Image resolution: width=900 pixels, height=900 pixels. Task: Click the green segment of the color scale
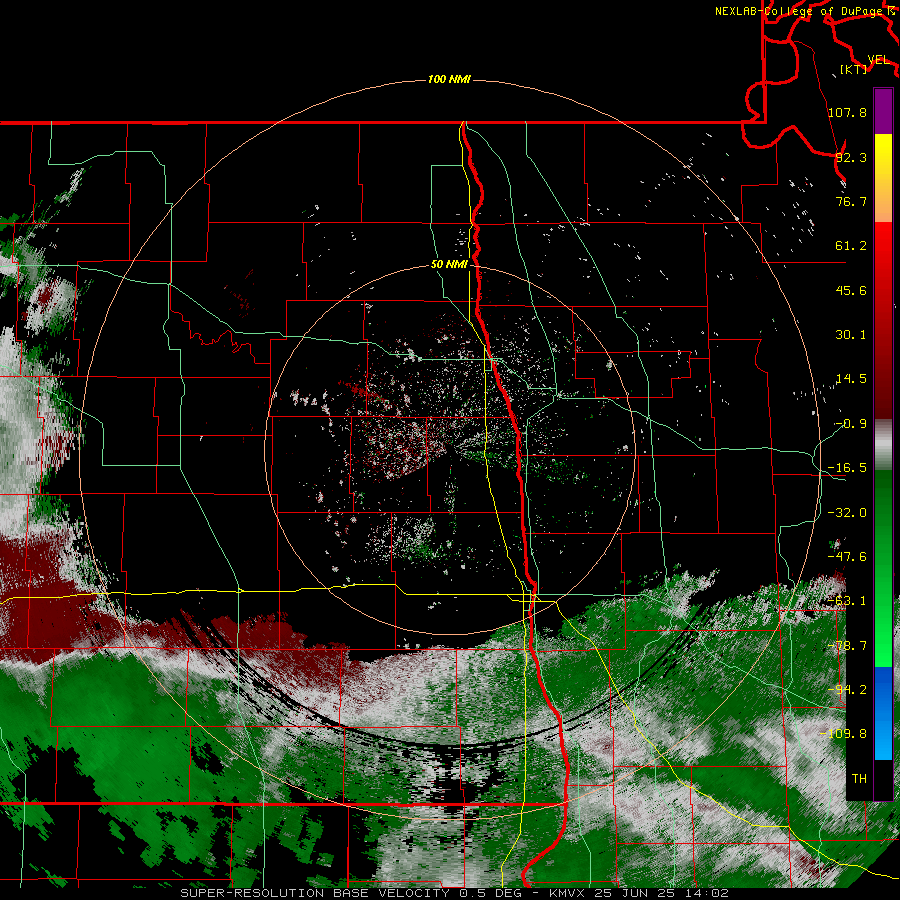pyautogui.click(x=883, y=568)
